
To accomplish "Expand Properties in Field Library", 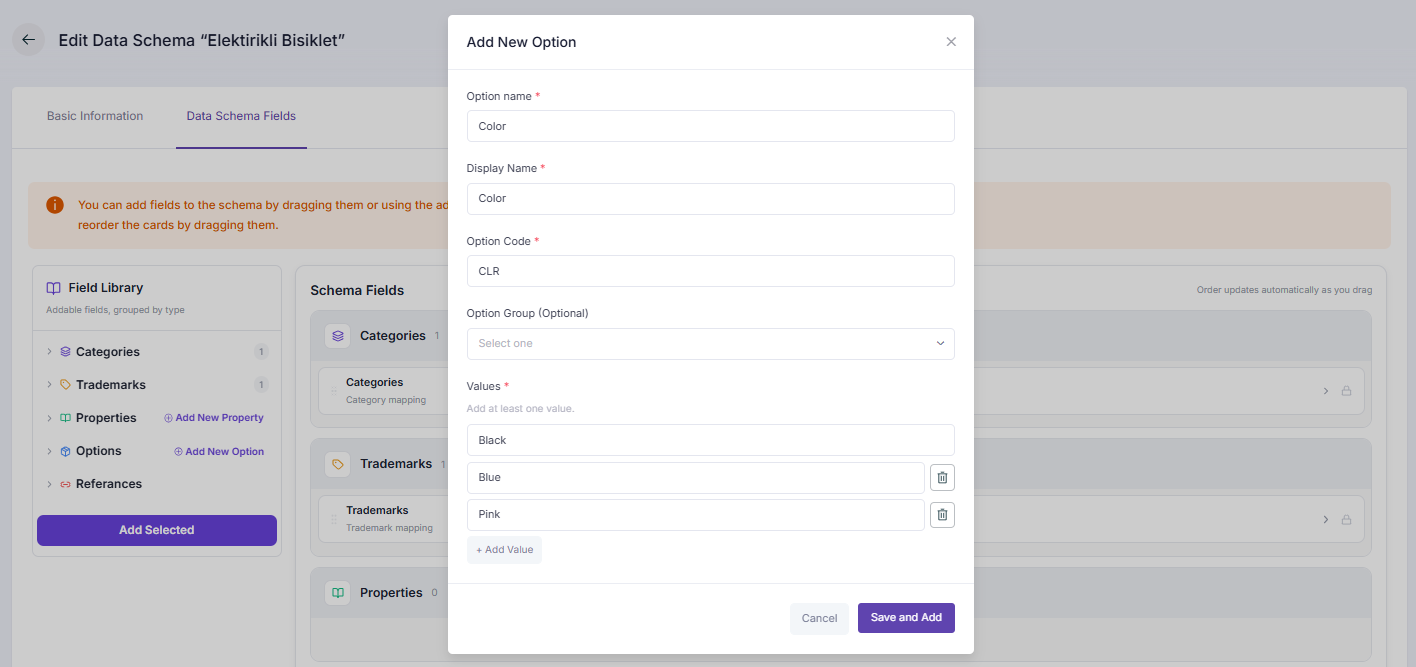I will click(x=49, y=418).
